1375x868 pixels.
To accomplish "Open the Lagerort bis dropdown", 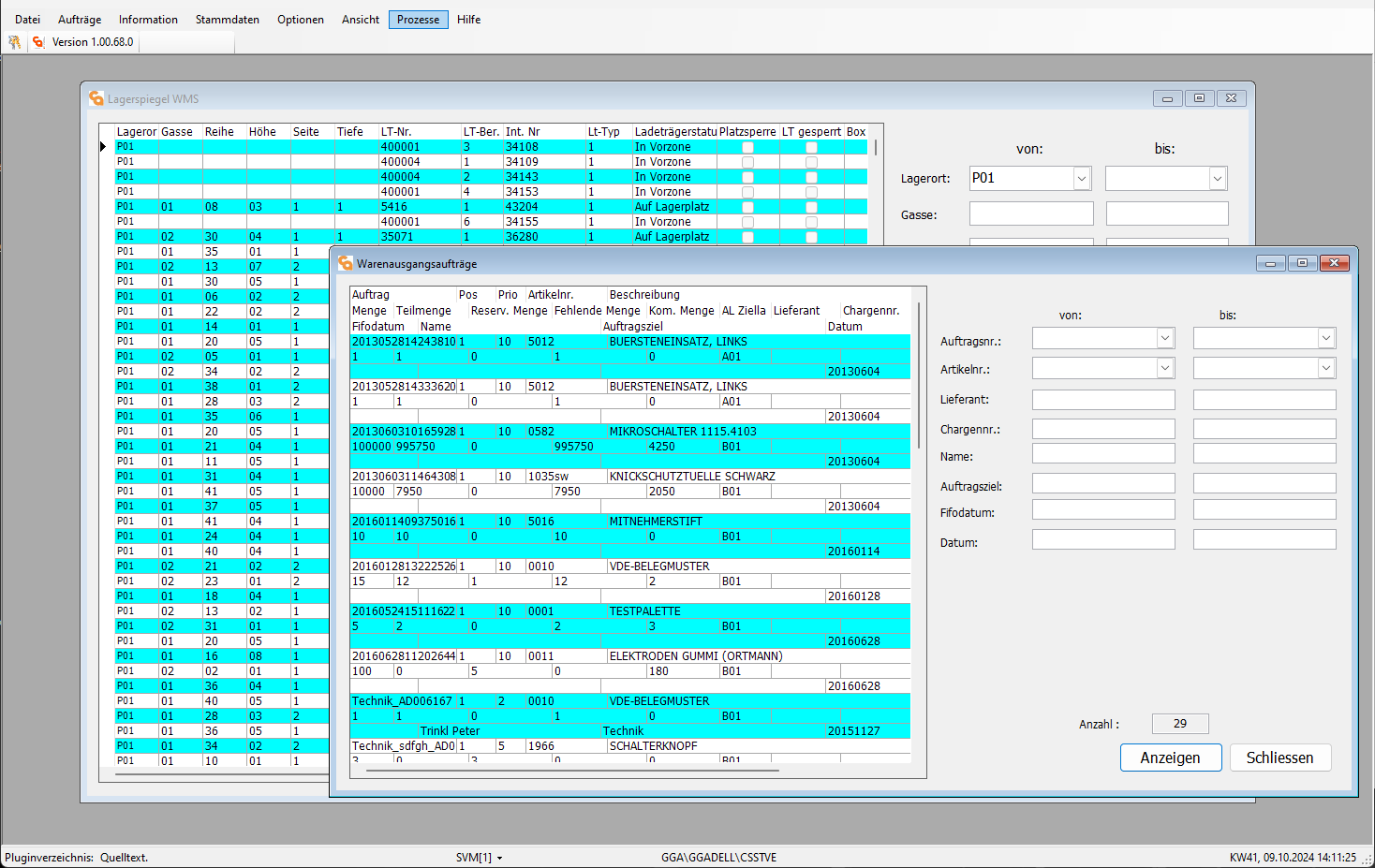I will click(x=1218, y=178).
